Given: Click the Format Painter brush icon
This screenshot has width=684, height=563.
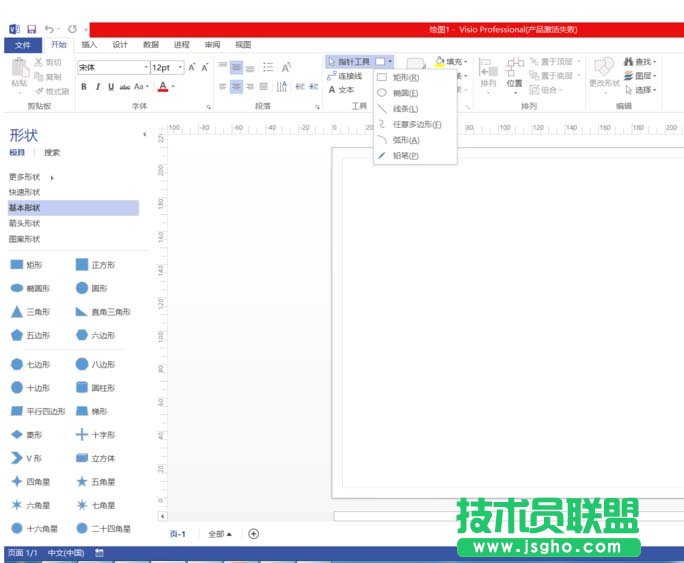Looking at the screenshot, I should [40, 91].
